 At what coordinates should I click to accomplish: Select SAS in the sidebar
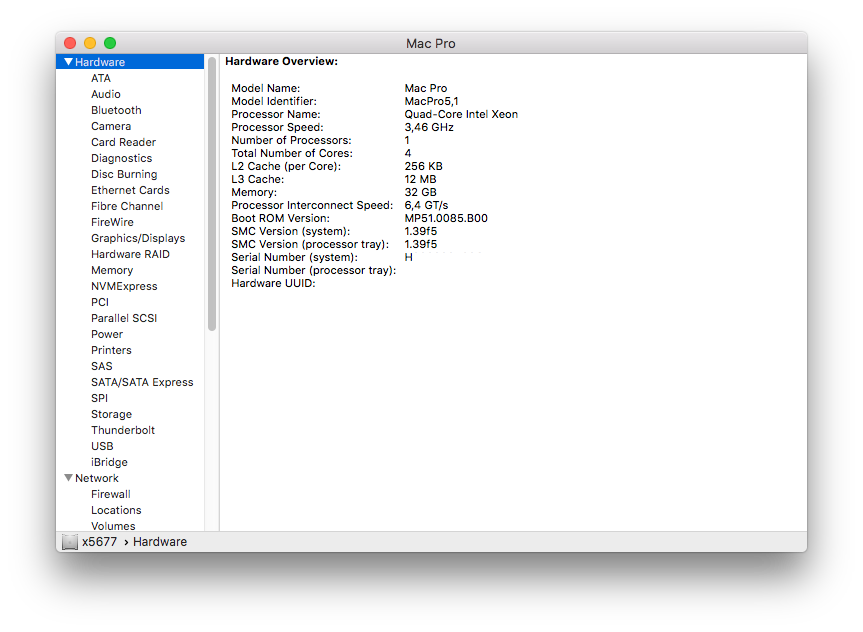(x=101, y=366)
